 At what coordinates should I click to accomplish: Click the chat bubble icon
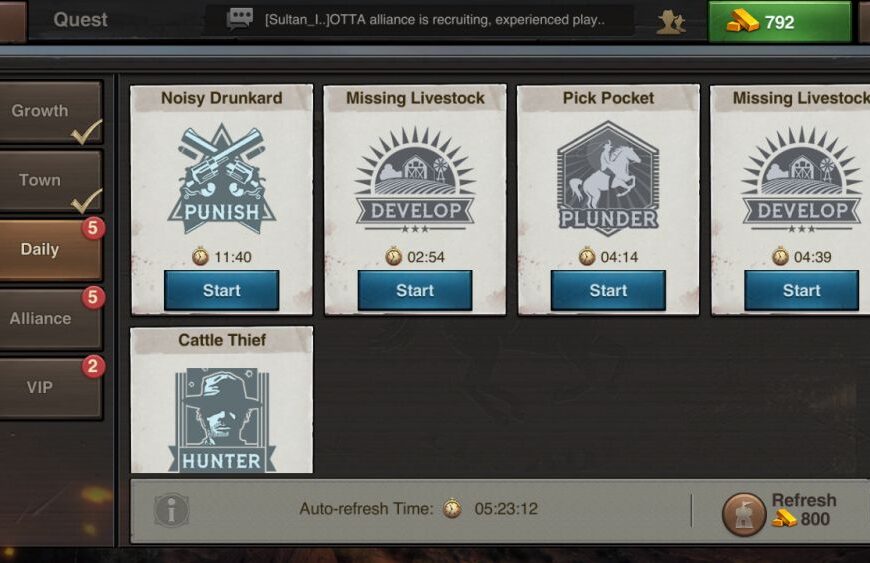click(x=240, y=19)
